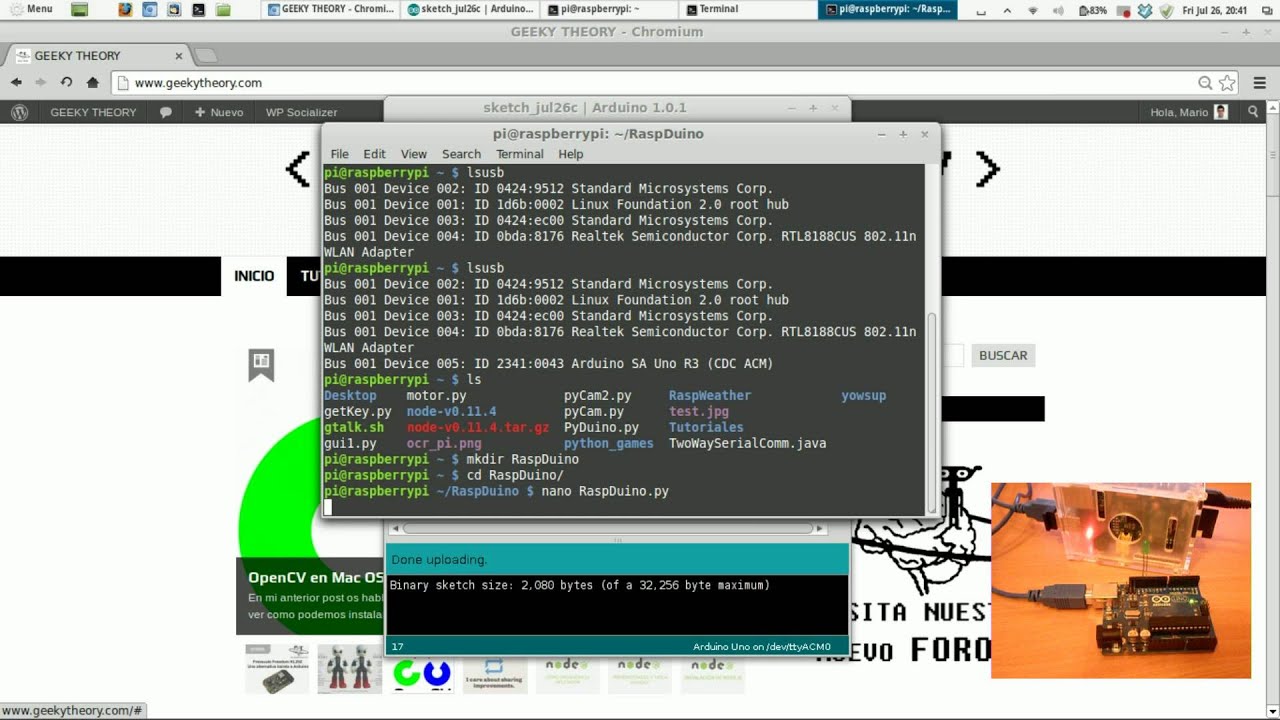Expand the hidden tray icons arrow
This screenshot has width=1280, height=720.
1007,10
